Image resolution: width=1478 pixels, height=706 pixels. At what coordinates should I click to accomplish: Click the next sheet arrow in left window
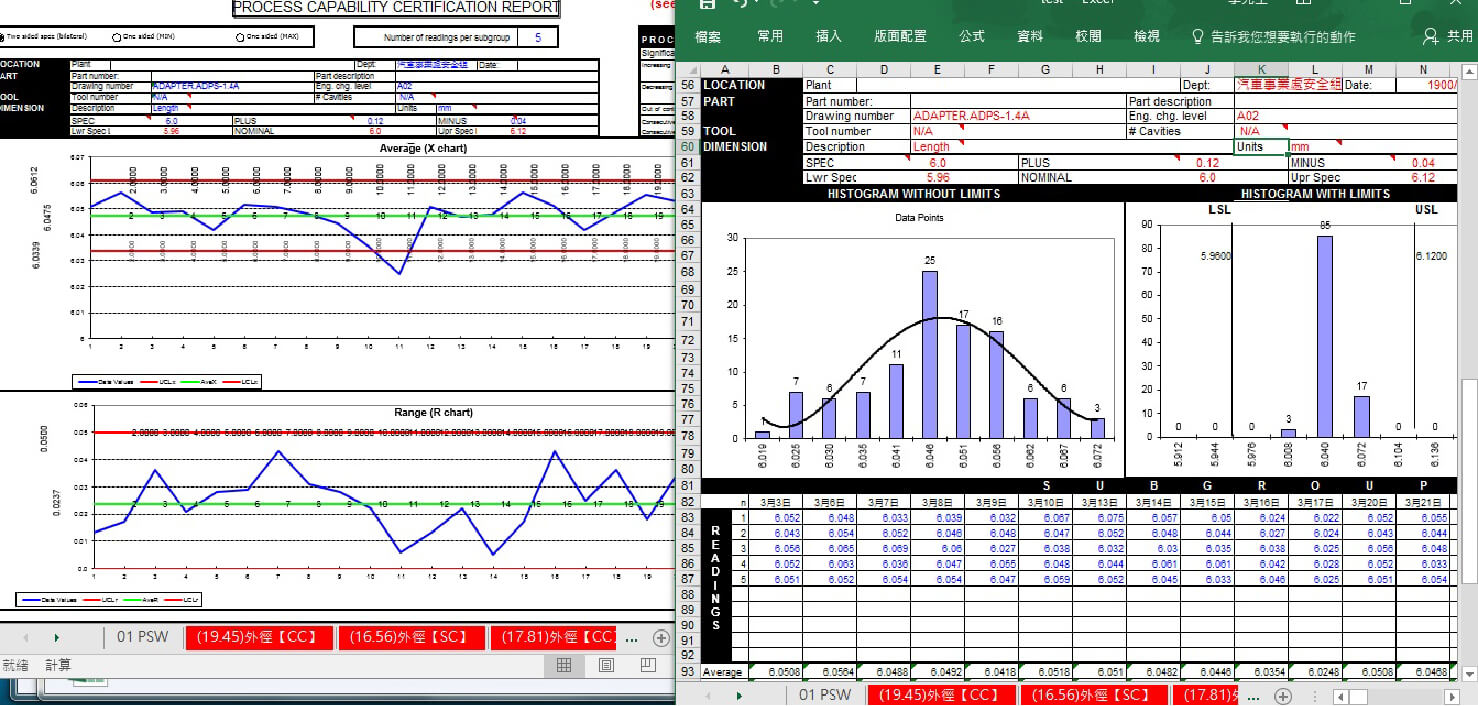click(x=56, y=637)
